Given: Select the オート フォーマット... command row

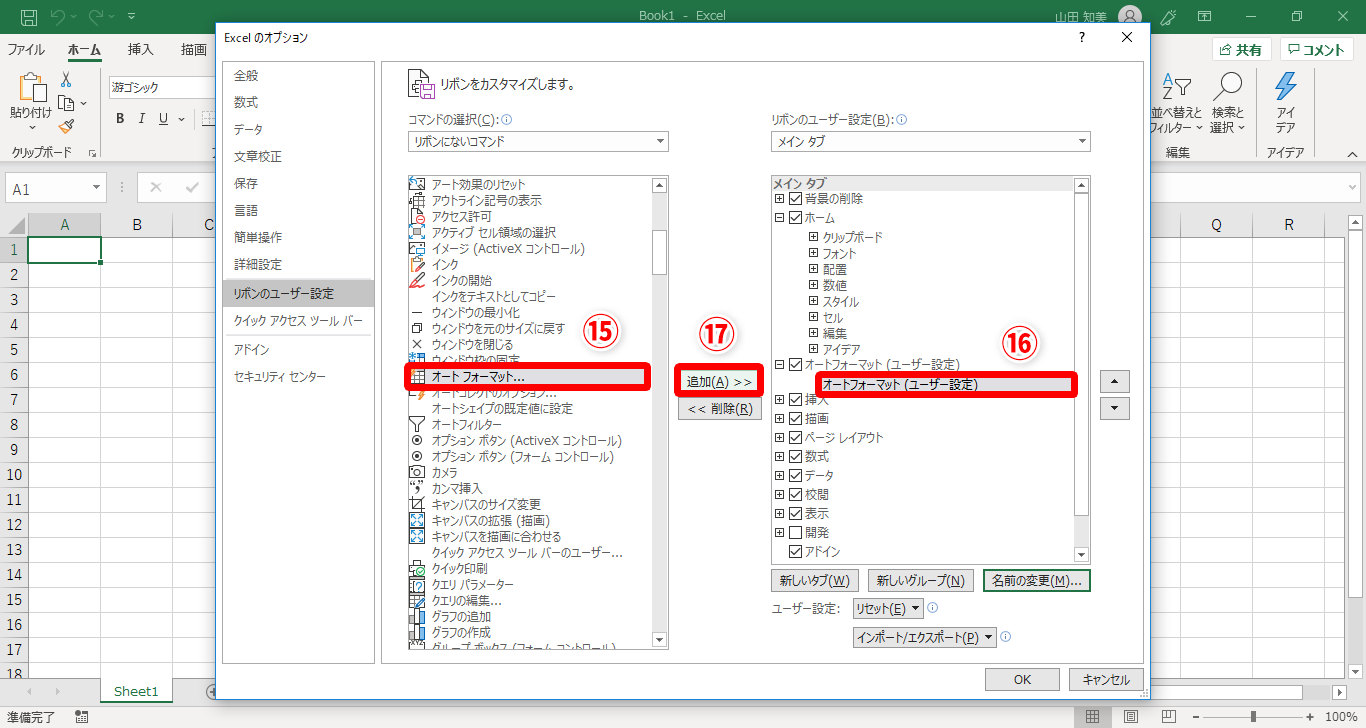Looking at the screenshot, I should pyautogui.click(x=528, y=376).
